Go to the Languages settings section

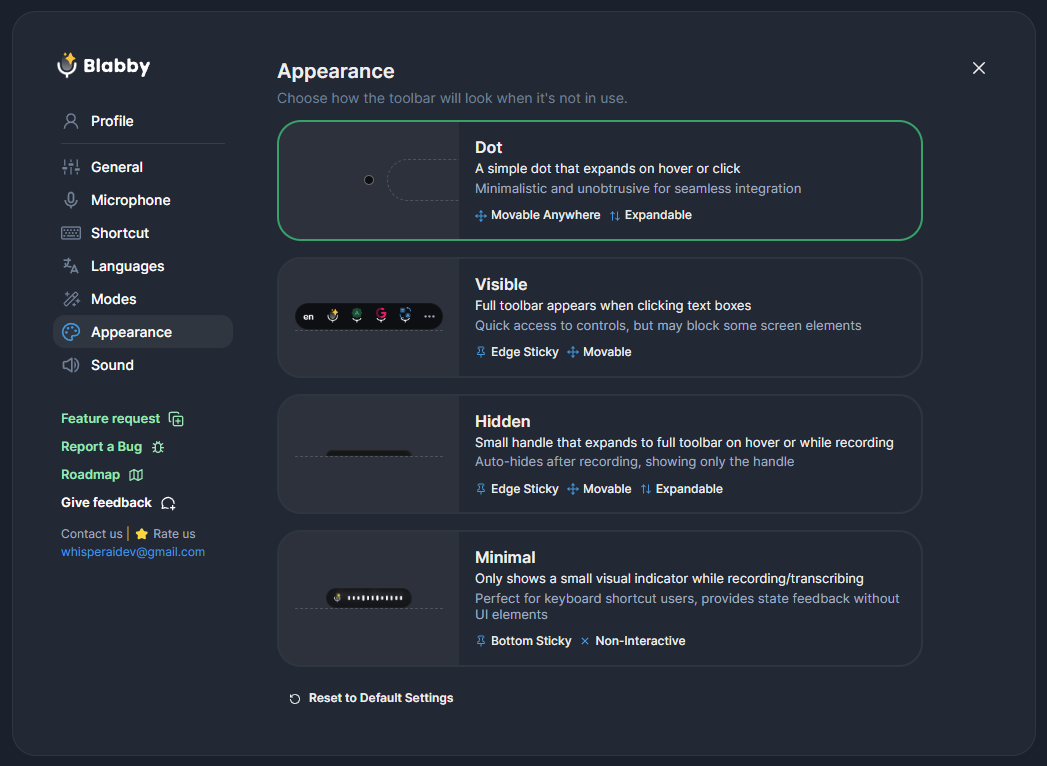pos(127,266)
